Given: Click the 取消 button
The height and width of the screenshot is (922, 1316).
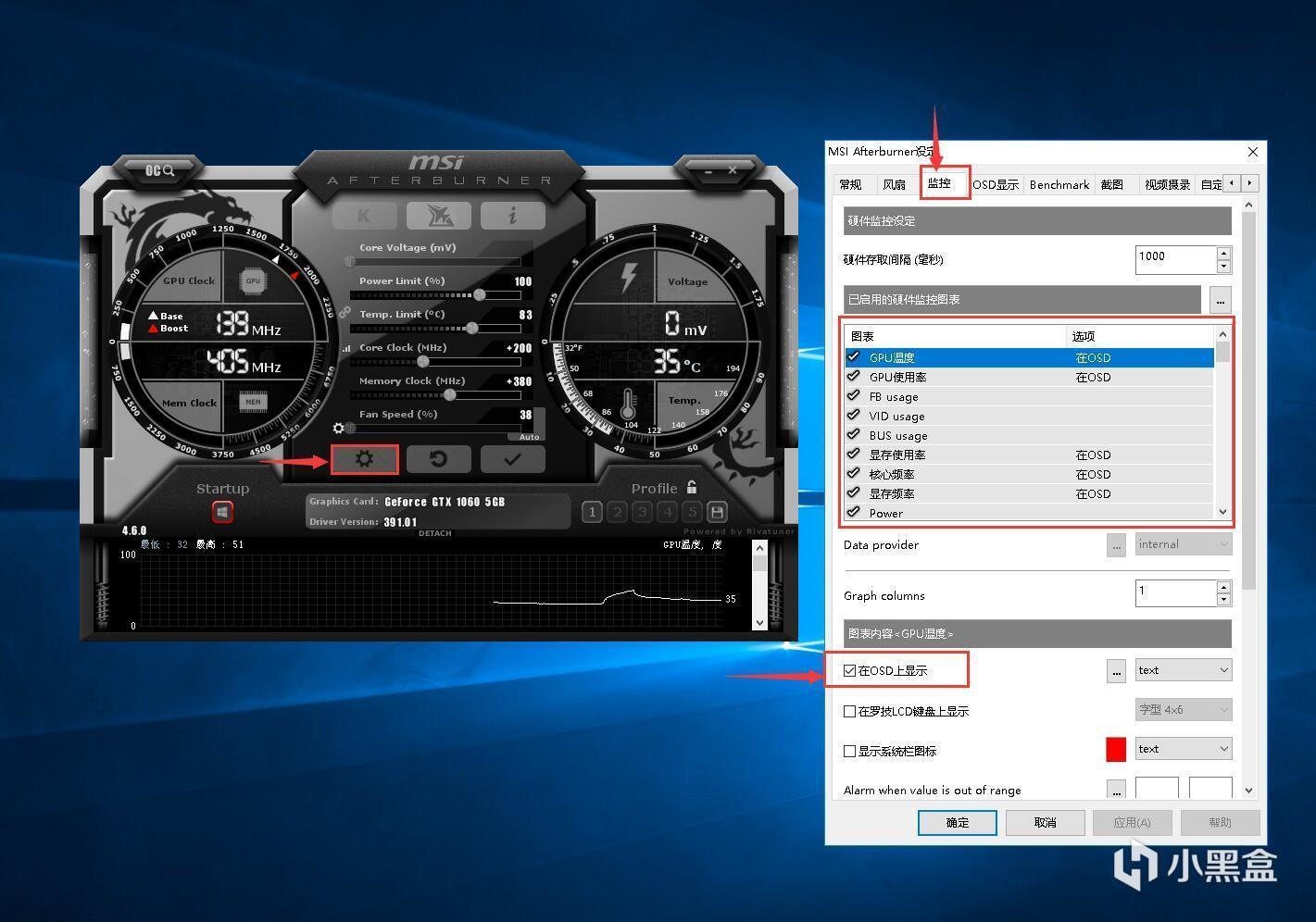Looking at the screenshot, I should click(x=1045, y=822).
